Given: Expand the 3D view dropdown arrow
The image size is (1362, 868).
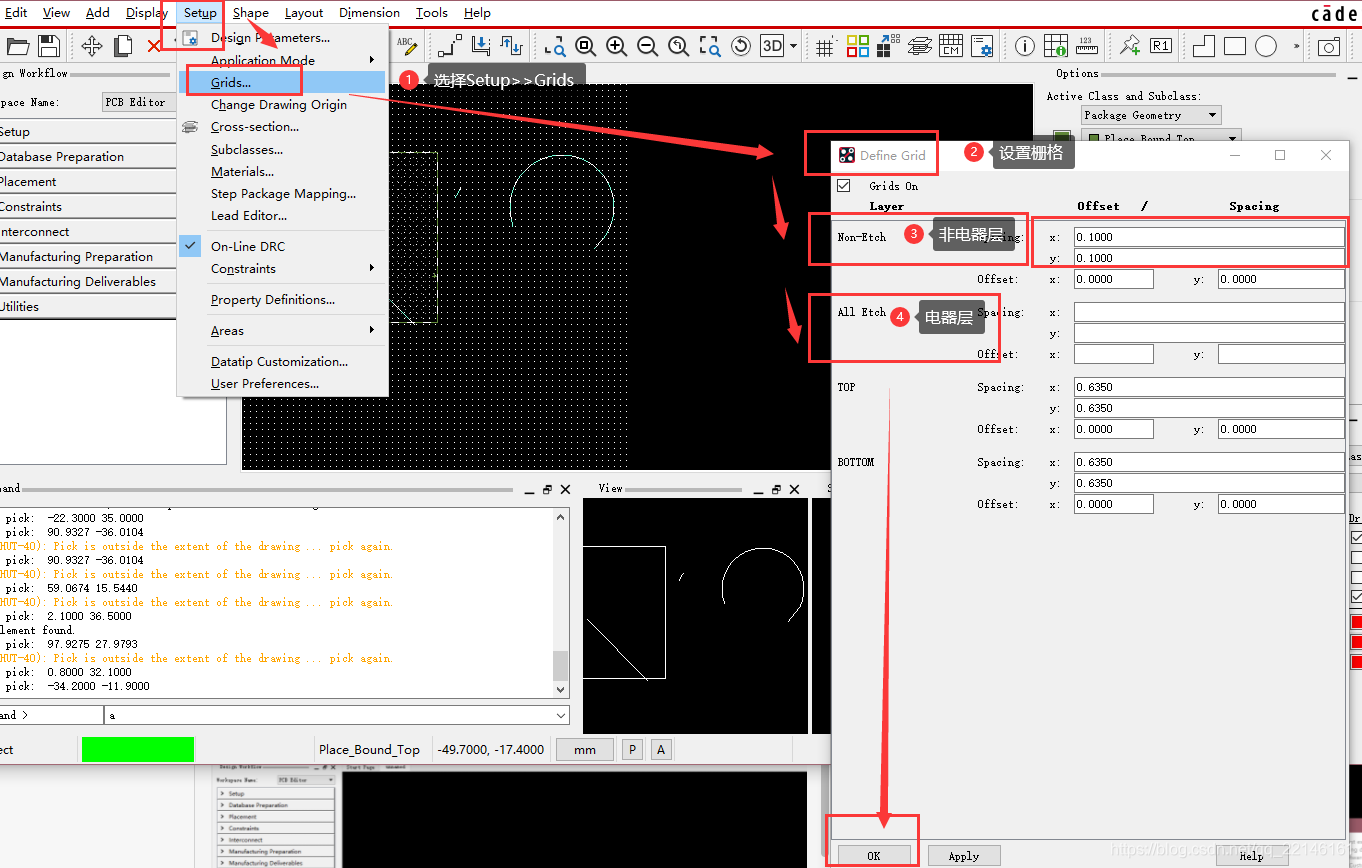Looking at the screenshot, I should pyautogui.click(x=794, y=46).
